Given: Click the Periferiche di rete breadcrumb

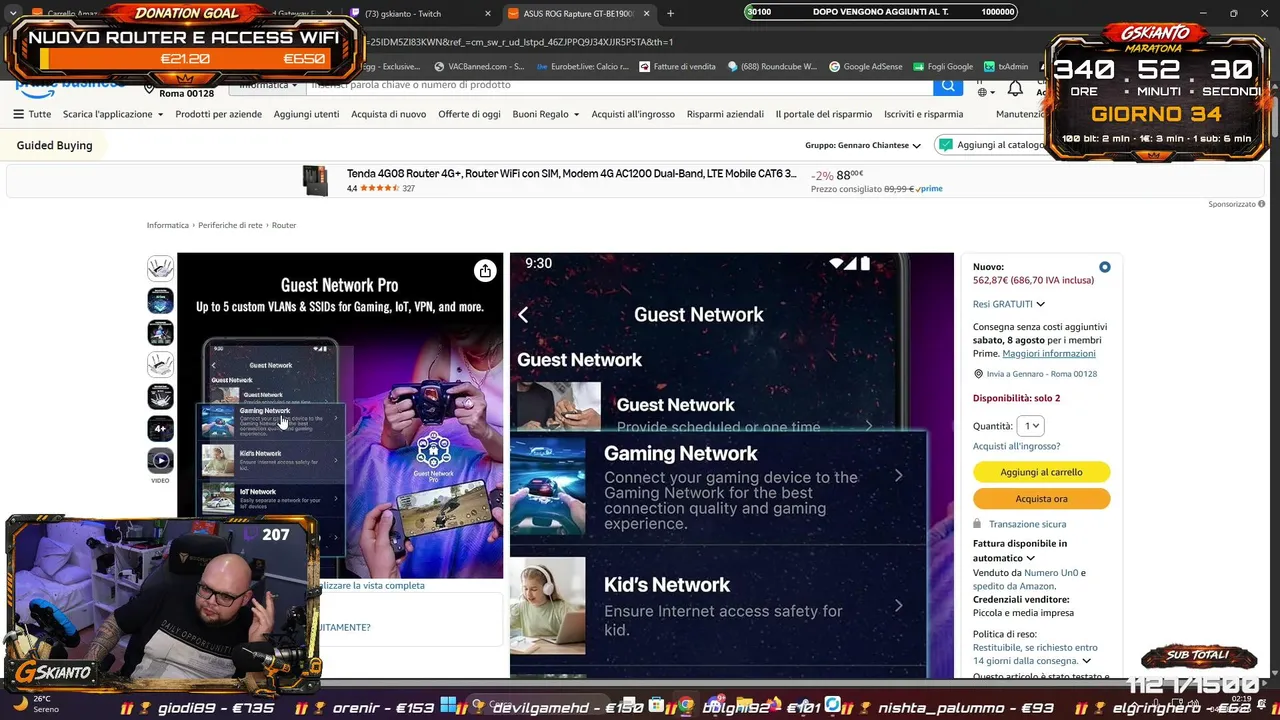Looking at the screenshot, I should coord(230,225).
